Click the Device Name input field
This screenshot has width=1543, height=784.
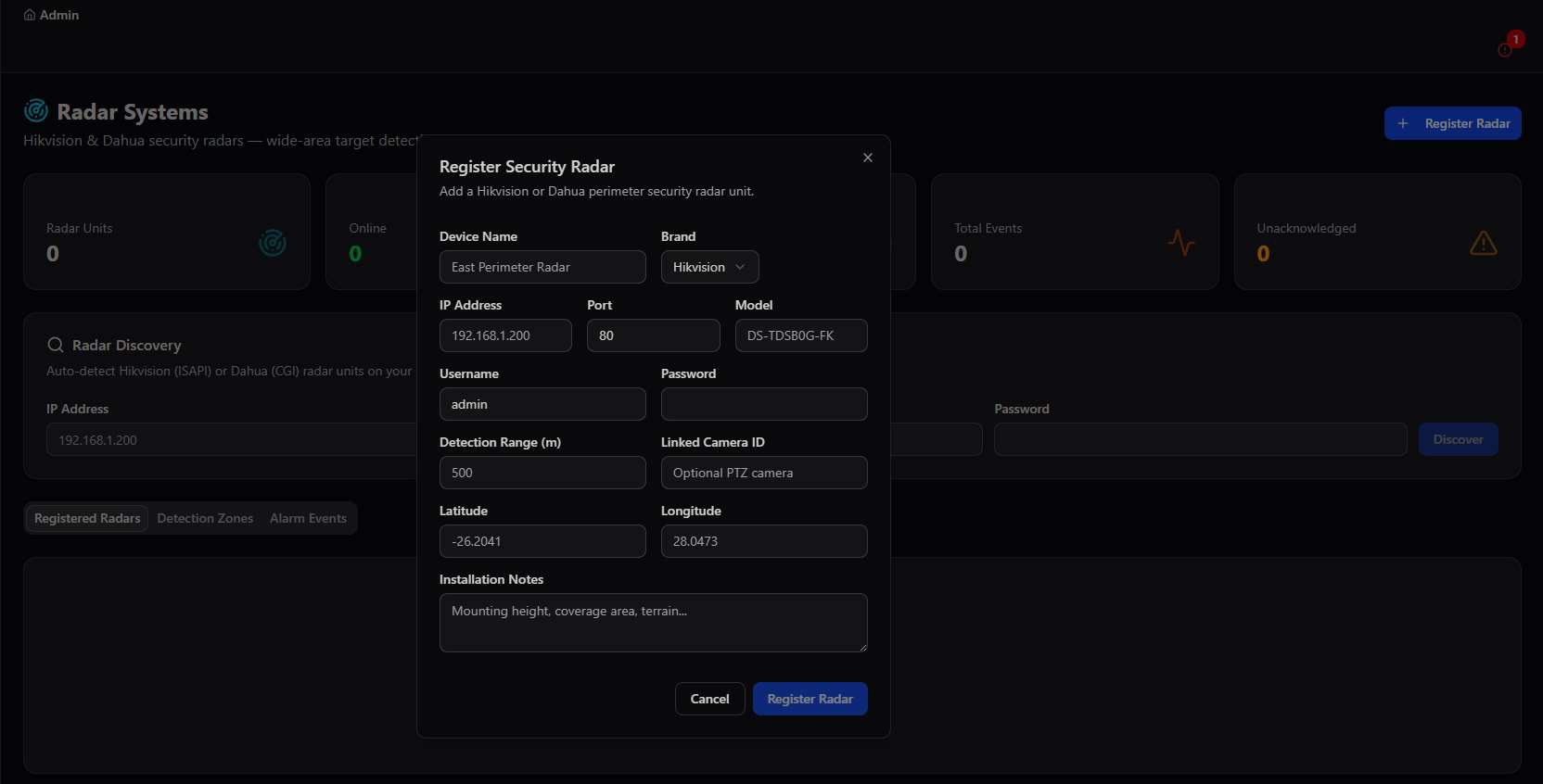542,267
